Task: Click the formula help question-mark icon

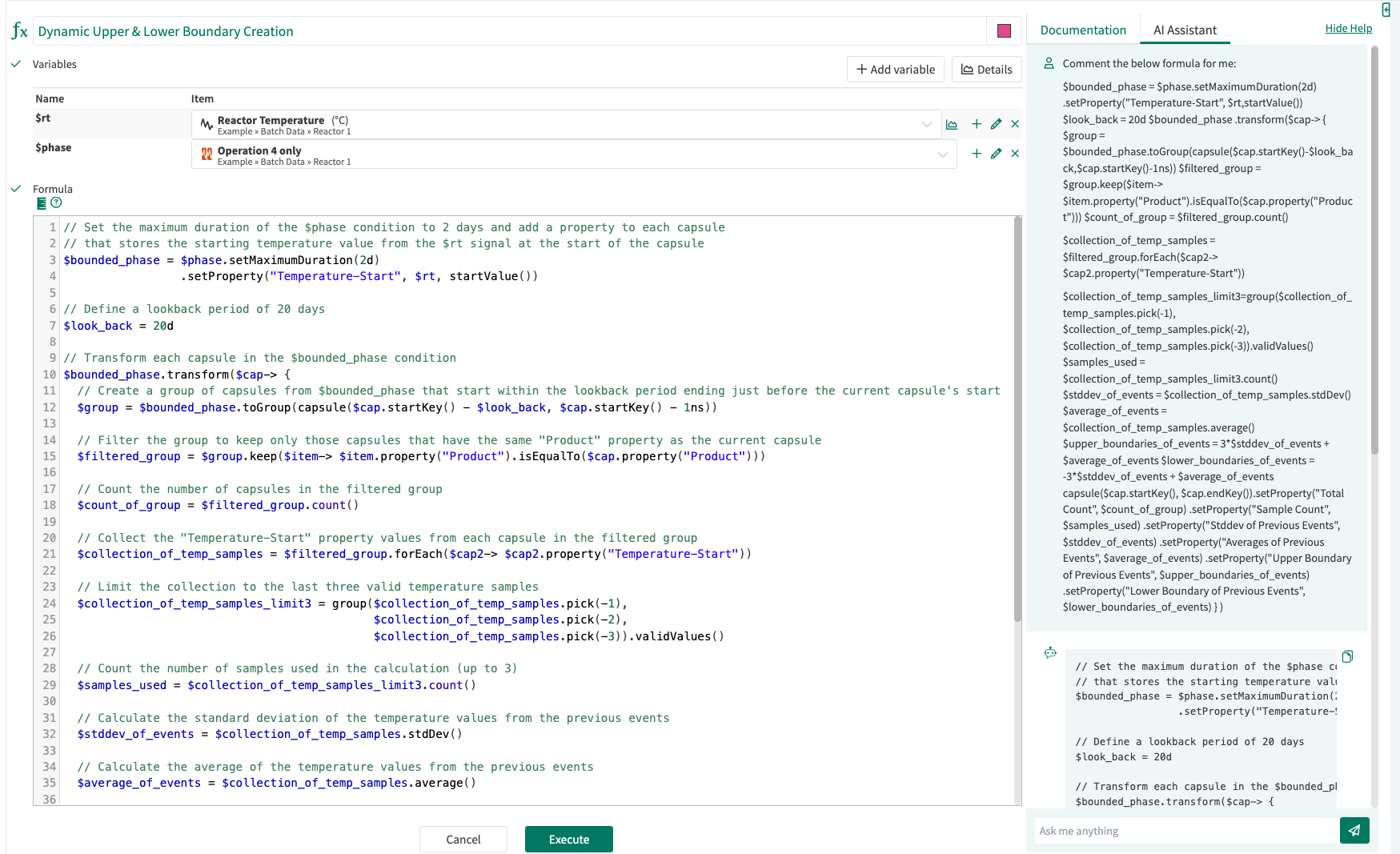Action: coord(55,203)
